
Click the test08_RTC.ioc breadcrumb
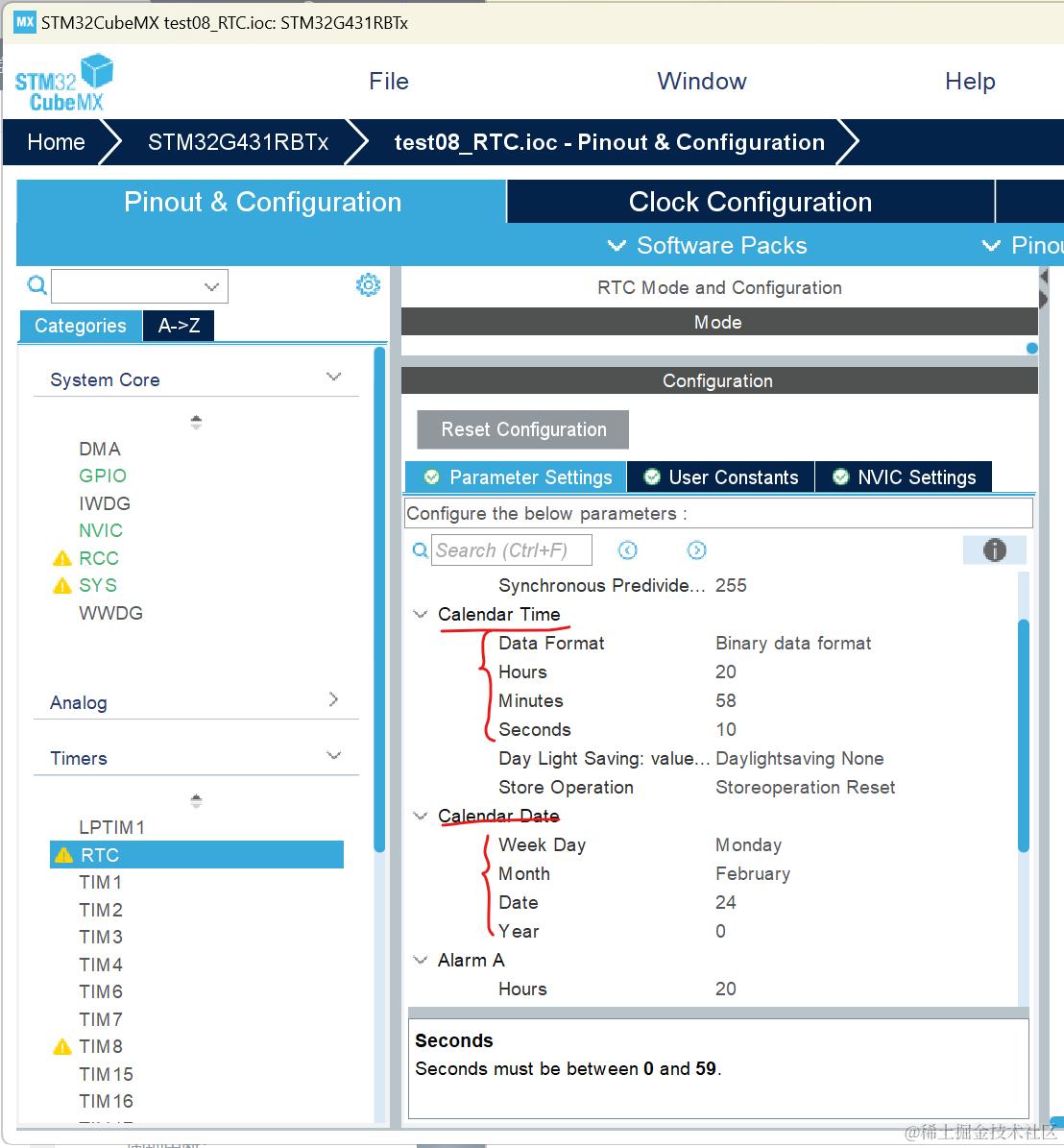(610, 142)
